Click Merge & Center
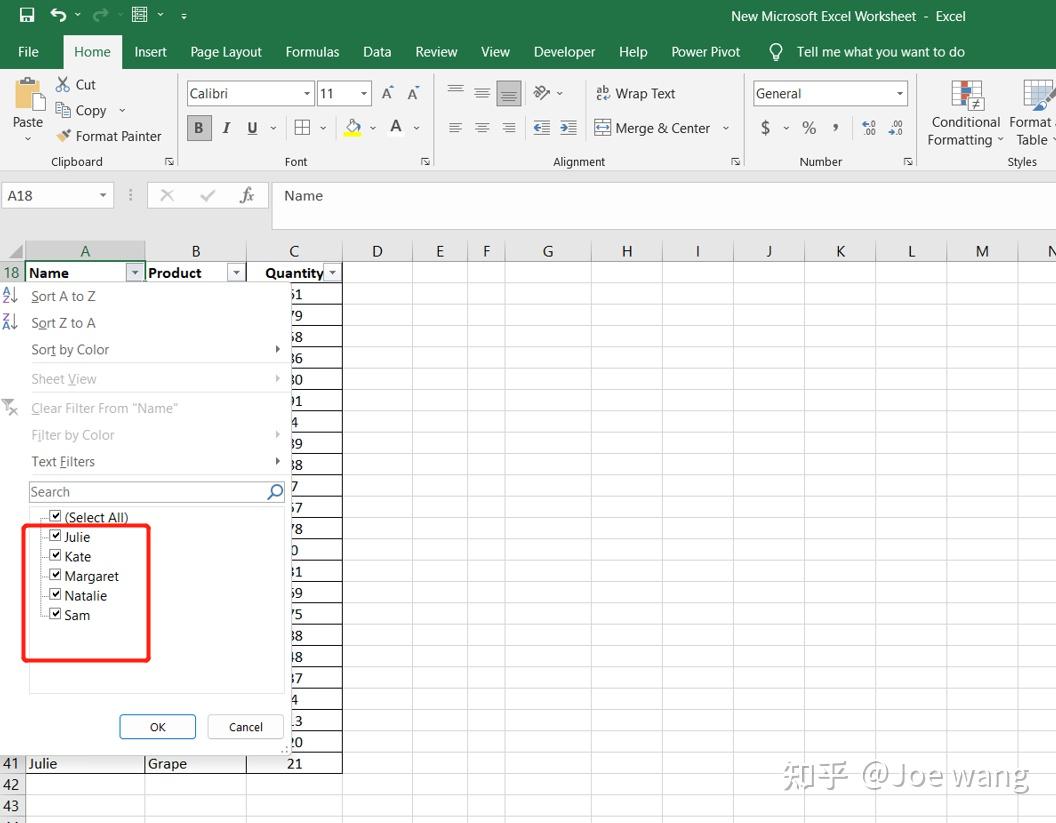The width and height of the screenshot is (1056, 823). [652, 128]
